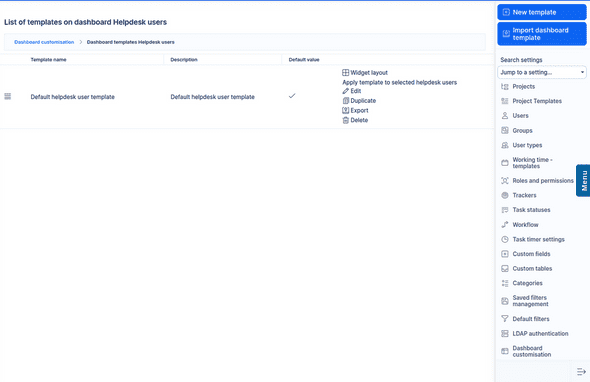Open the Jump to a setting dropdown
This screenshot has width=590, height=382.
pyautogui.click(x=541, y=72)
